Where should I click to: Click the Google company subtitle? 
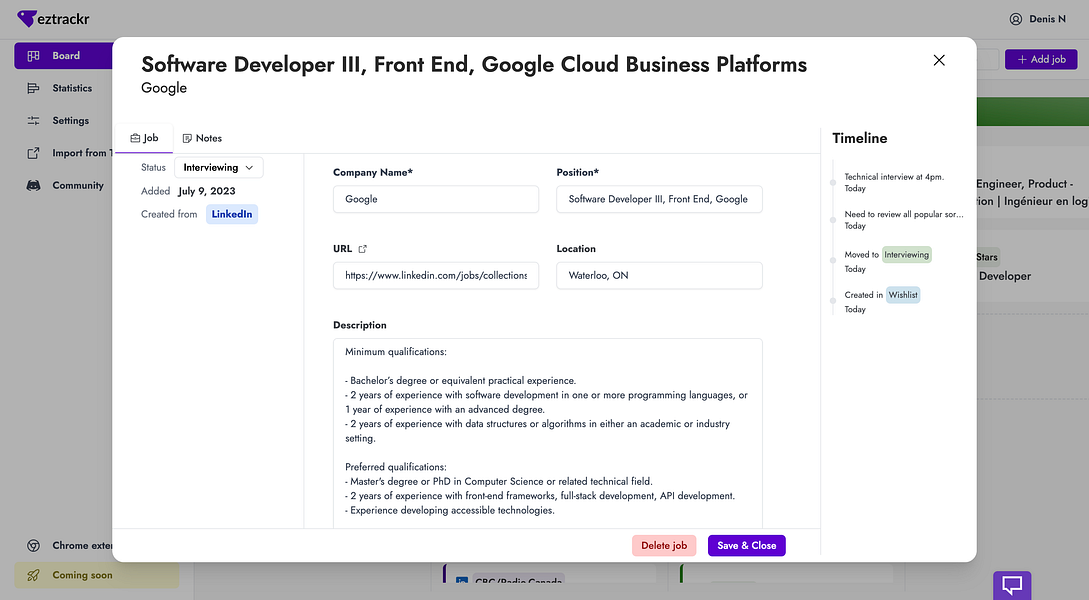click(x=164, y=88)
